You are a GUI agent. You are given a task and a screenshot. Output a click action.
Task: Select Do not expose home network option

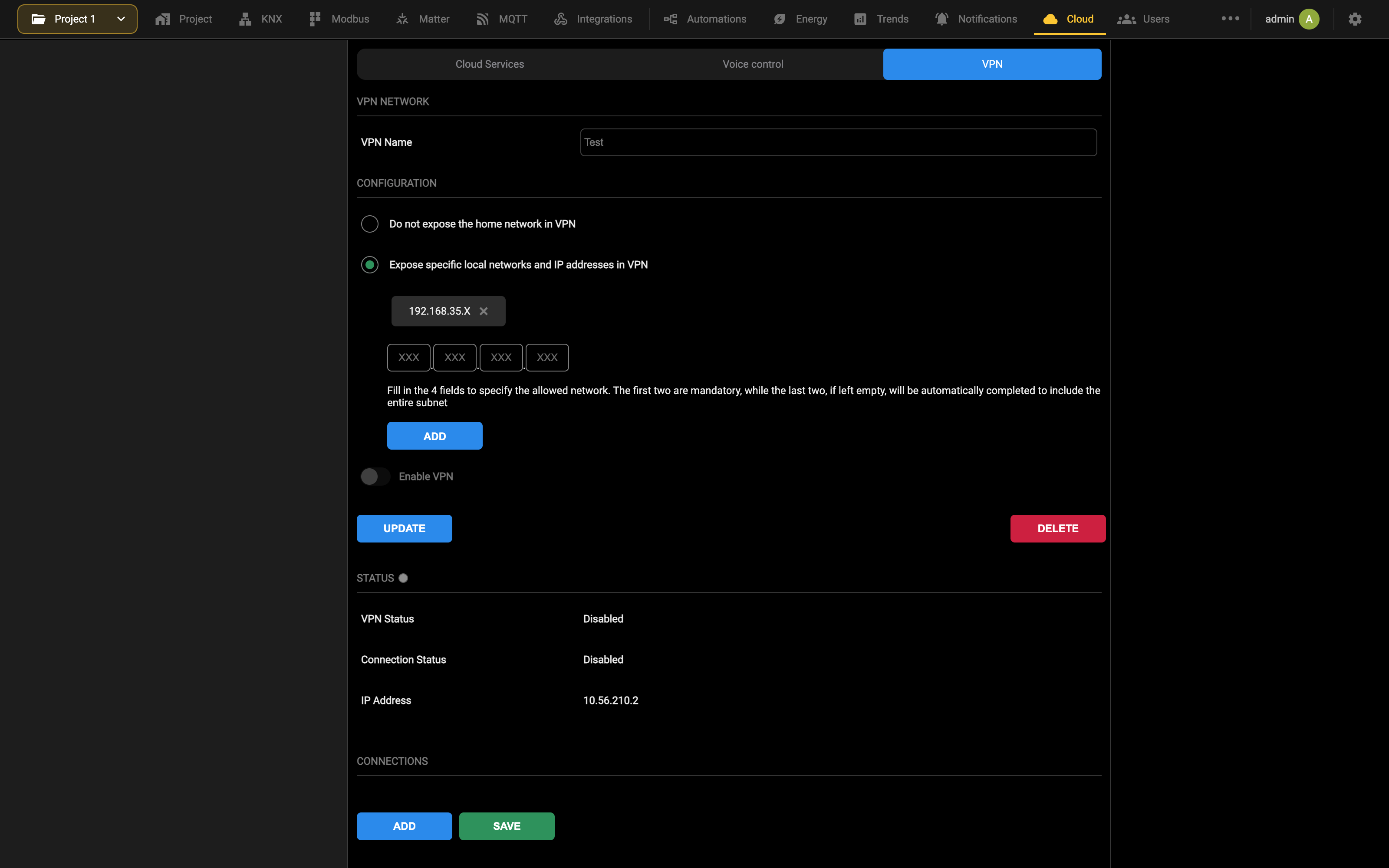click(x=370, y=224)
